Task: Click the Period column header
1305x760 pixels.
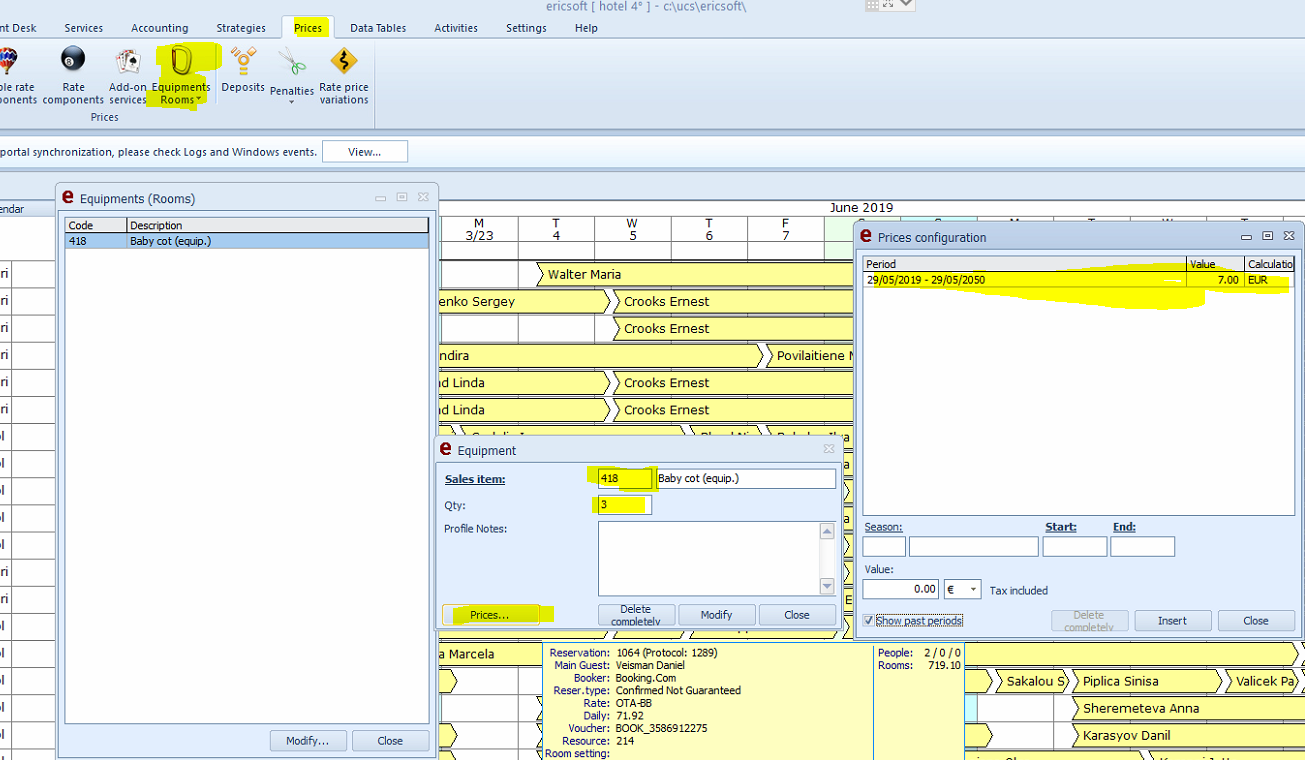Action: [x=1025, y=264]
